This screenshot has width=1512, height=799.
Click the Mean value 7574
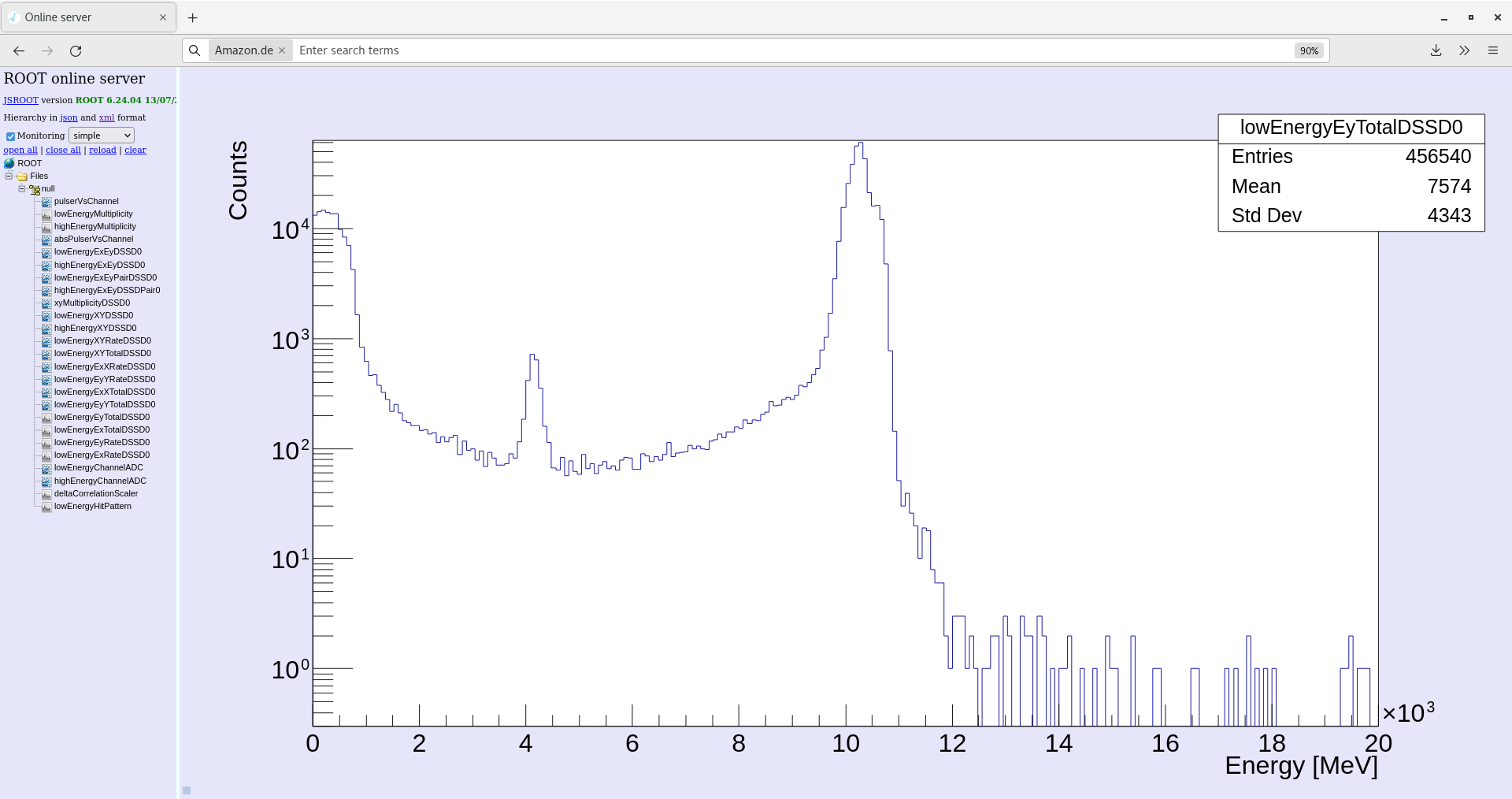point(1449,187)
